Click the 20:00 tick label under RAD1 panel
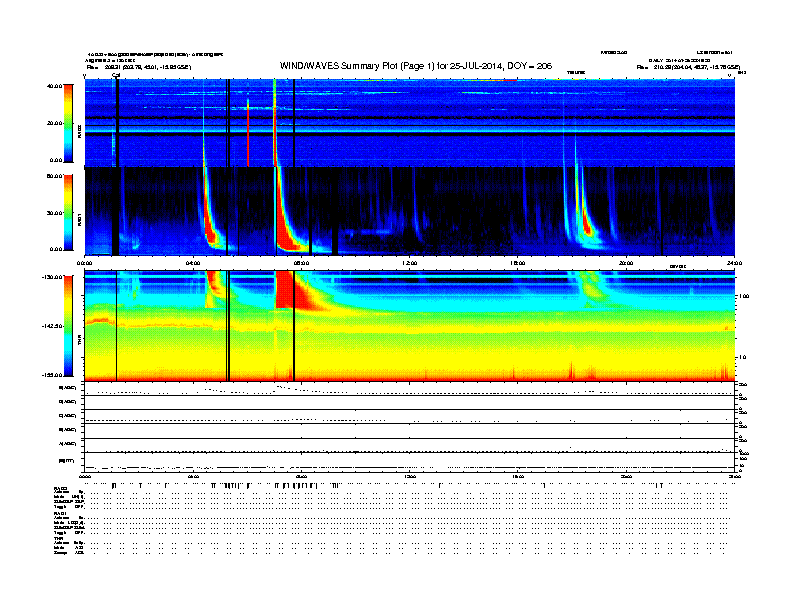 pyautogui.click(x=626, y=263)
